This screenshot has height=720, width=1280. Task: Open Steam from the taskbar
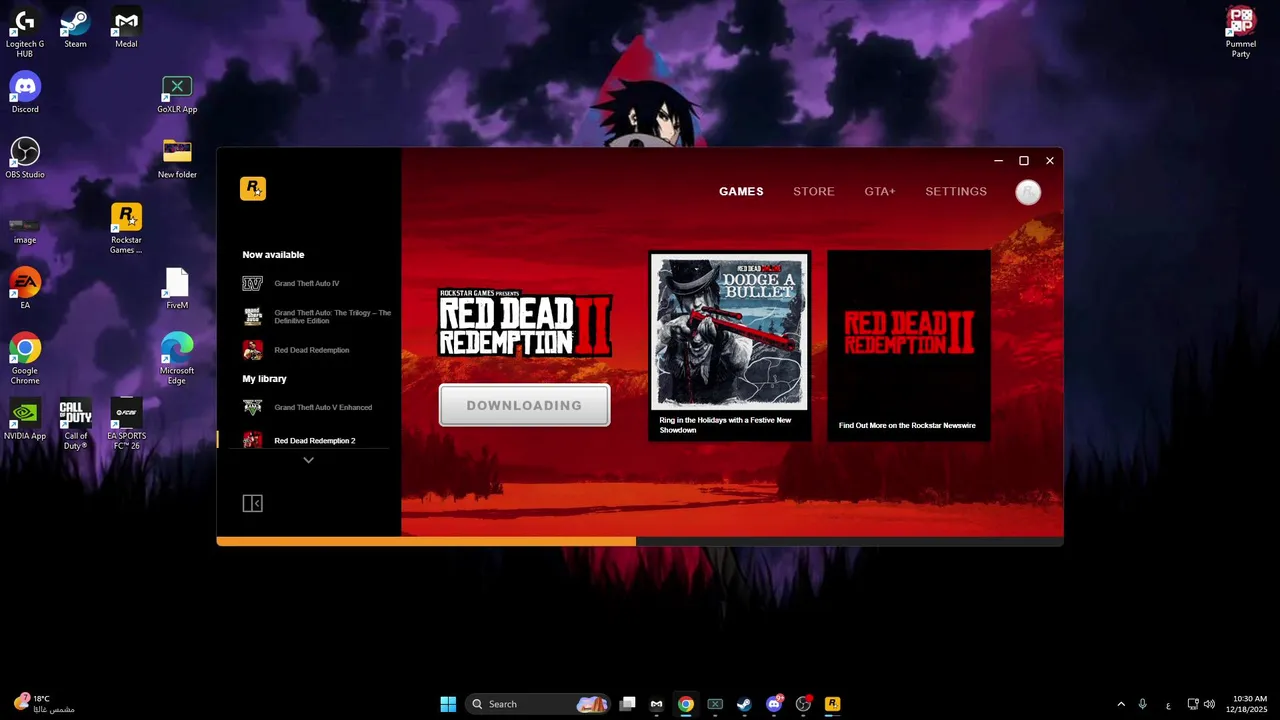point(744,704)
